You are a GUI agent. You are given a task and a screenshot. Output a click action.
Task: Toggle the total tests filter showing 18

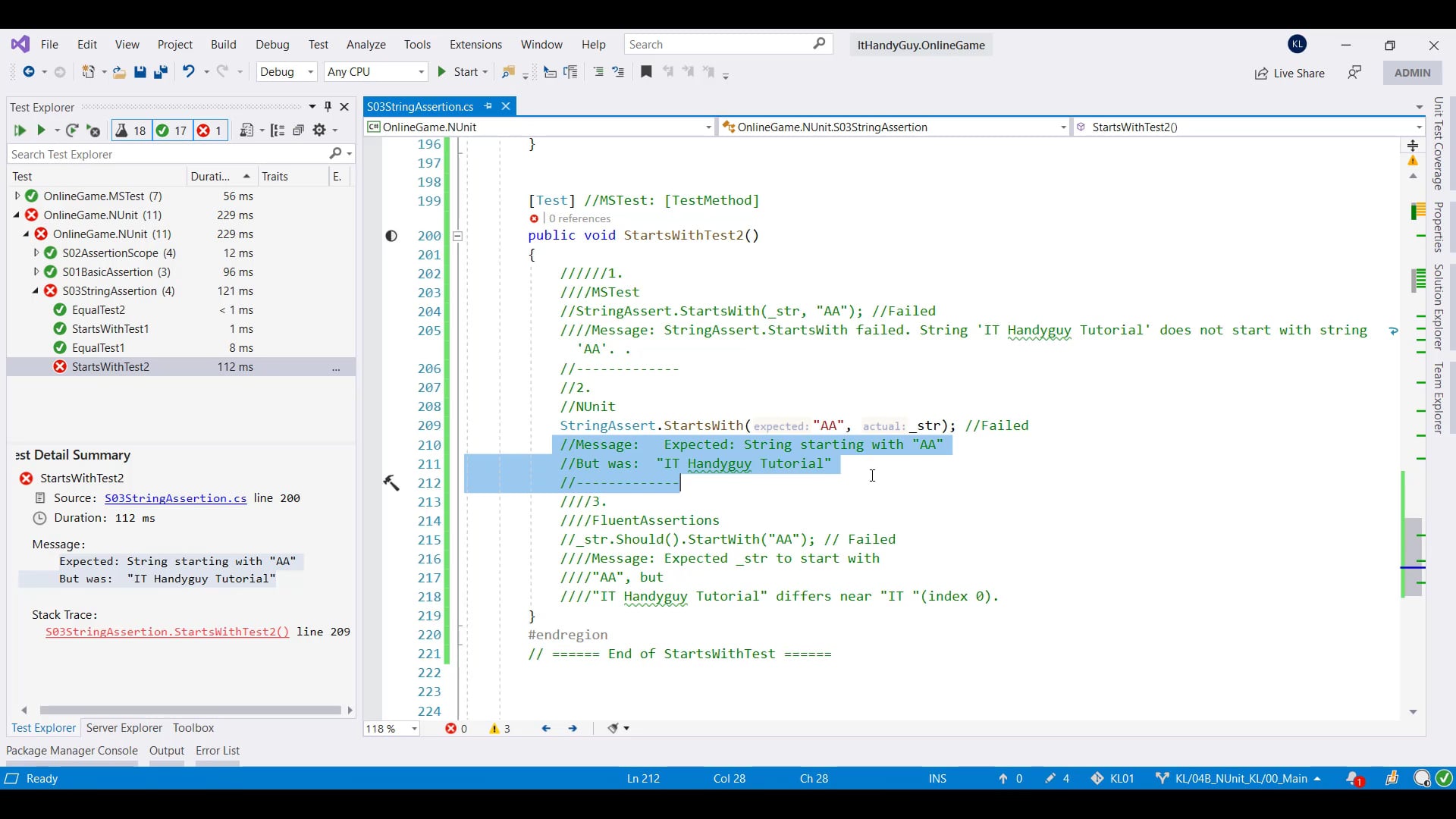130,130
